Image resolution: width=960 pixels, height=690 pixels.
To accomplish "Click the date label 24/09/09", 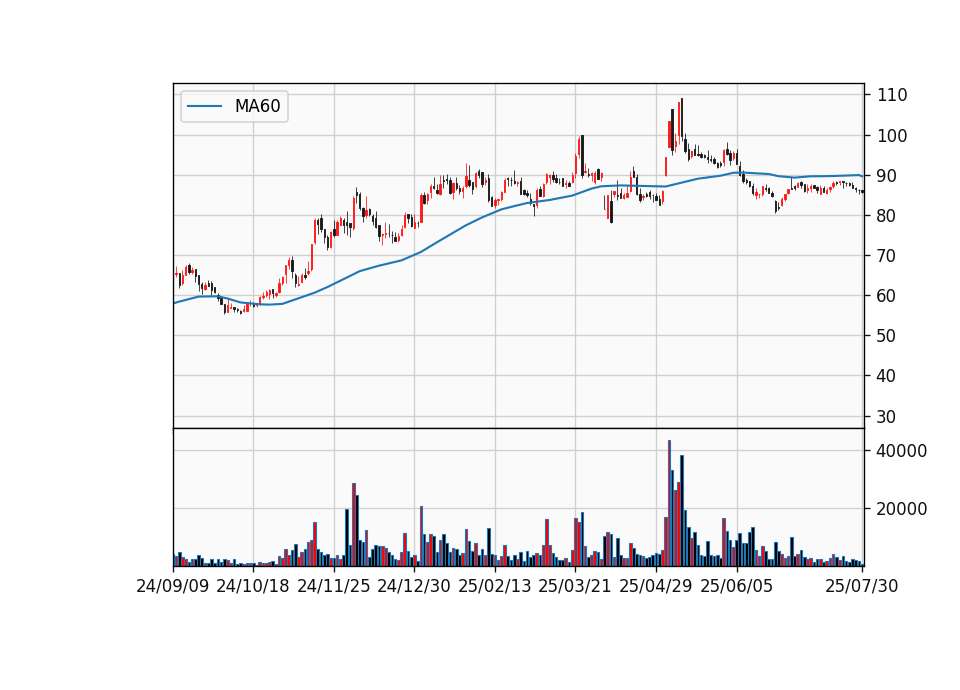I will 173,587.
